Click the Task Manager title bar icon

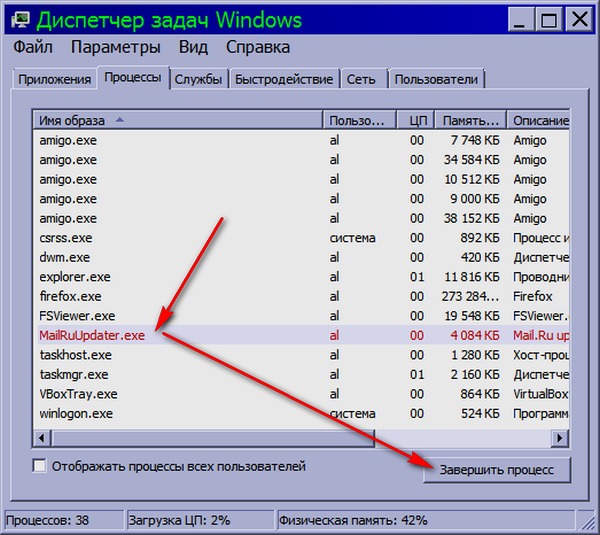tap(21, 20)
